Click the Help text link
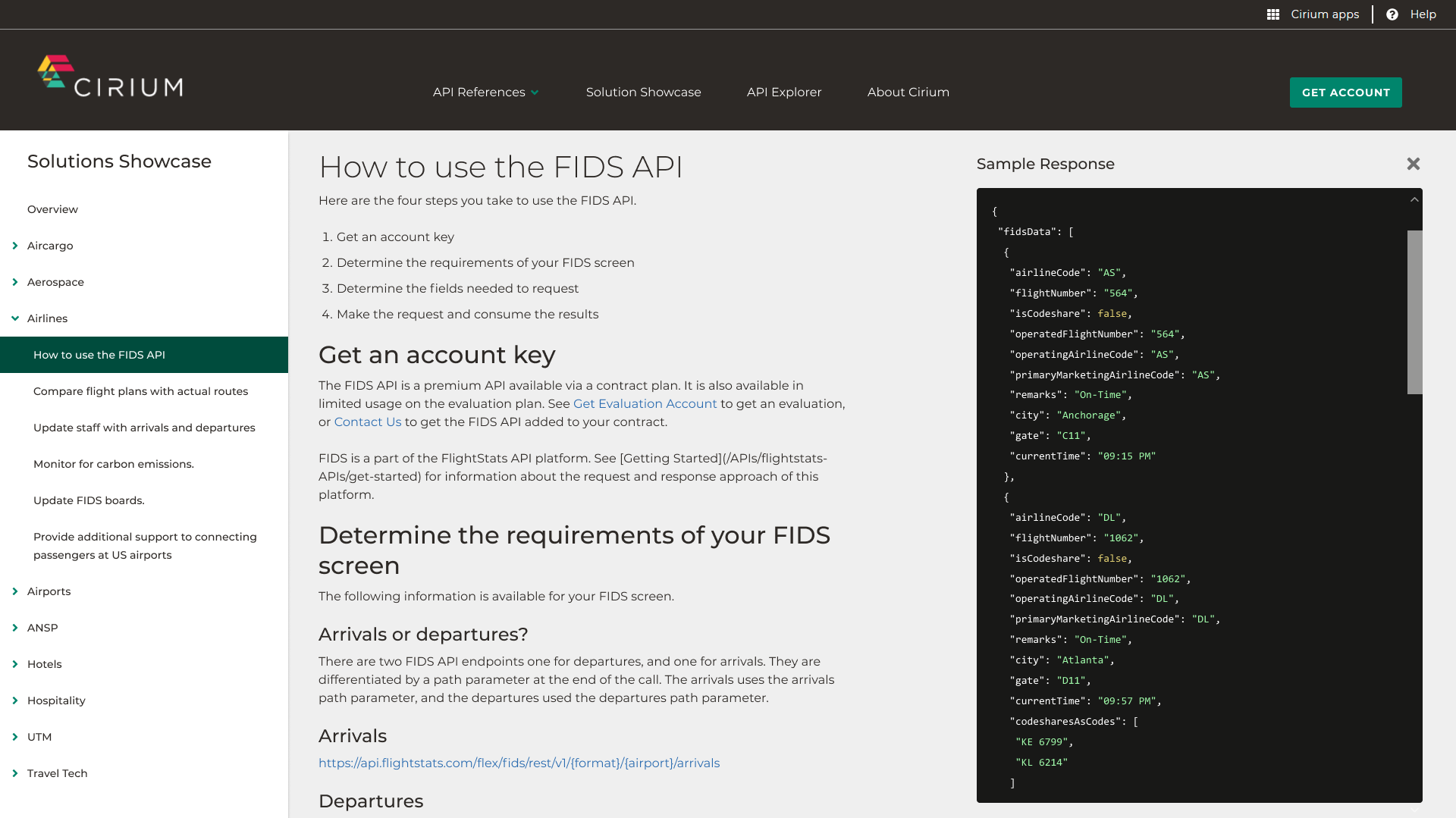 [1423, 14]
